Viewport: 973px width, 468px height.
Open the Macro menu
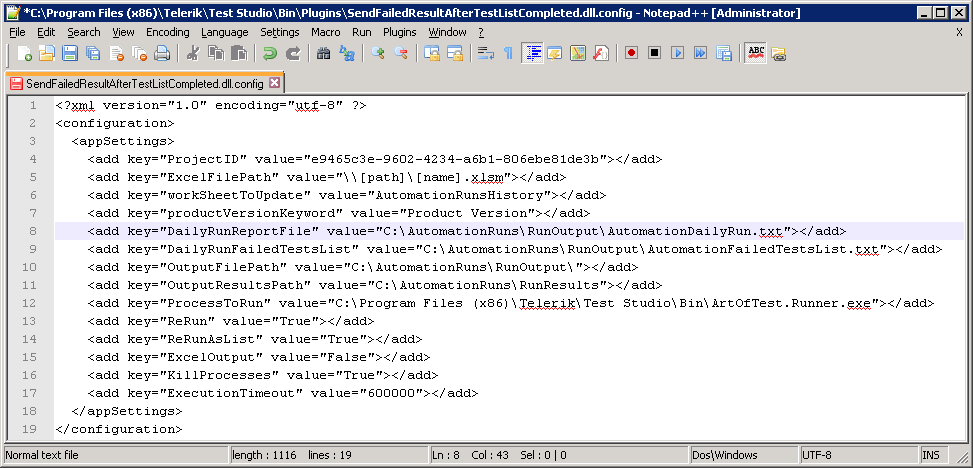326,32
